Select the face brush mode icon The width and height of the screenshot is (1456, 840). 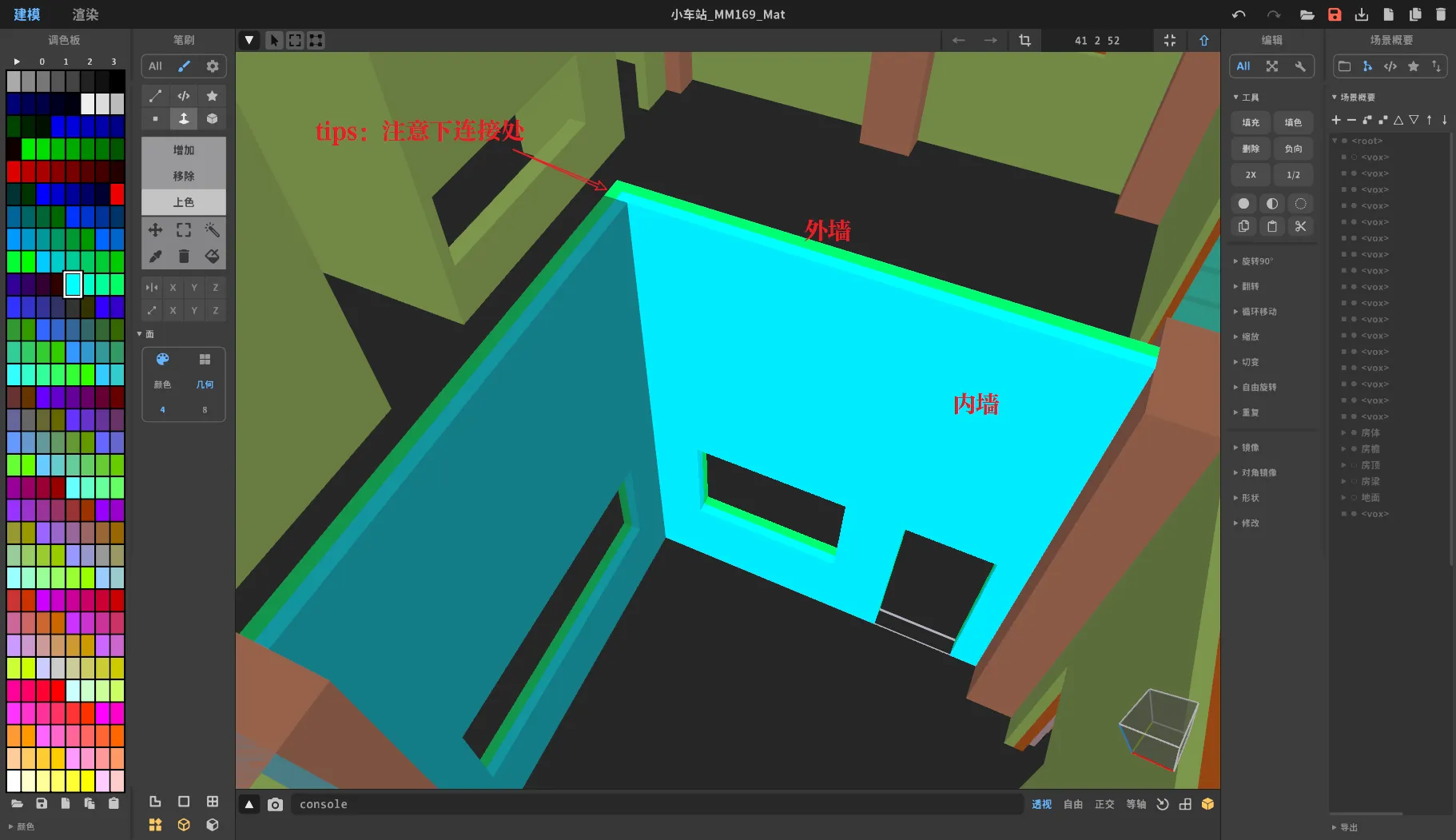(183, 119)
